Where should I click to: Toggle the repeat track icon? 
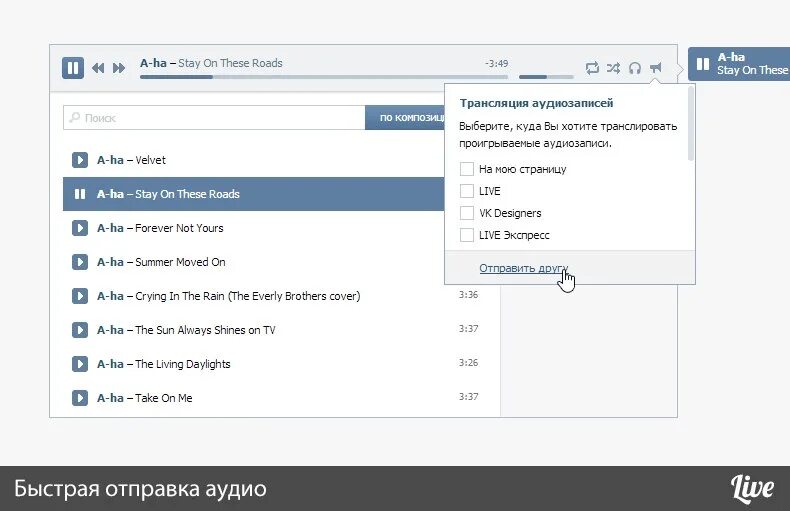592,68
